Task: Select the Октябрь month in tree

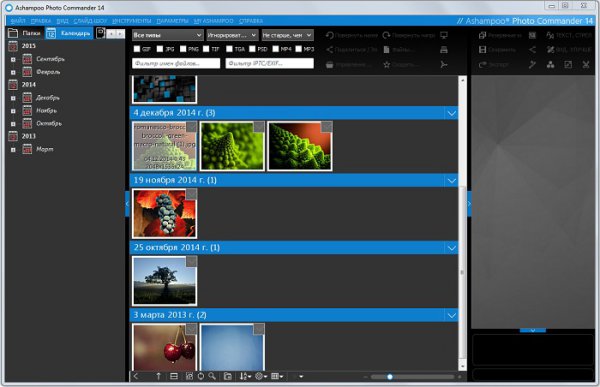Action: [49, 124]
